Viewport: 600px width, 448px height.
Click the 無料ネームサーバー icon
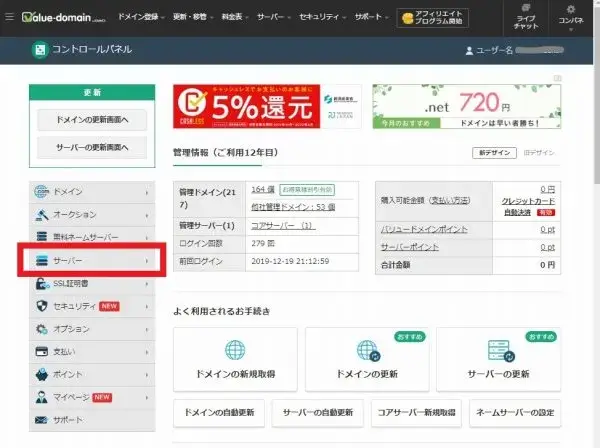[x=41, y=237]
